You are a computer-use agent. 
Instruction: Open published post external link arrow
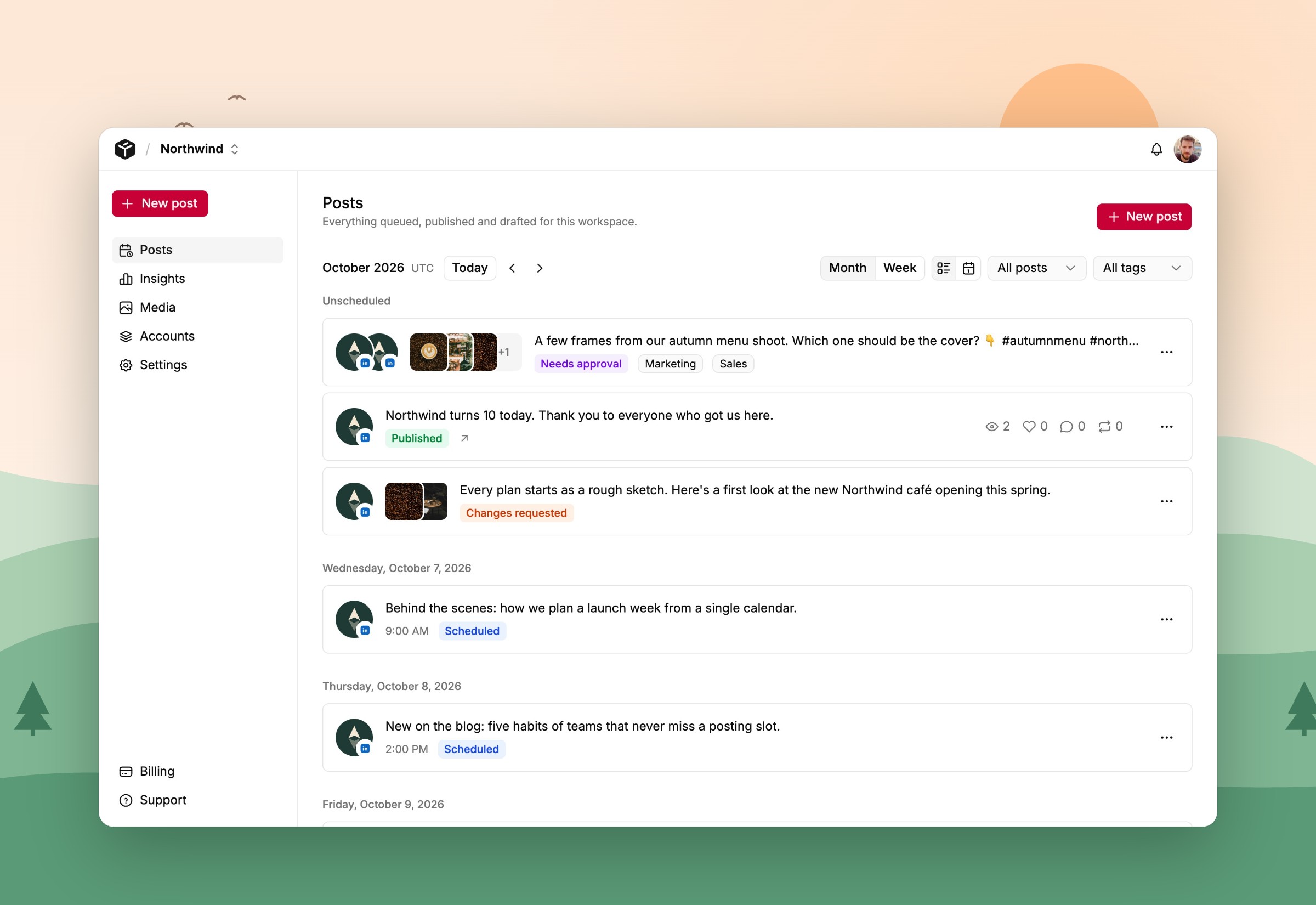[x=464, y=438]
